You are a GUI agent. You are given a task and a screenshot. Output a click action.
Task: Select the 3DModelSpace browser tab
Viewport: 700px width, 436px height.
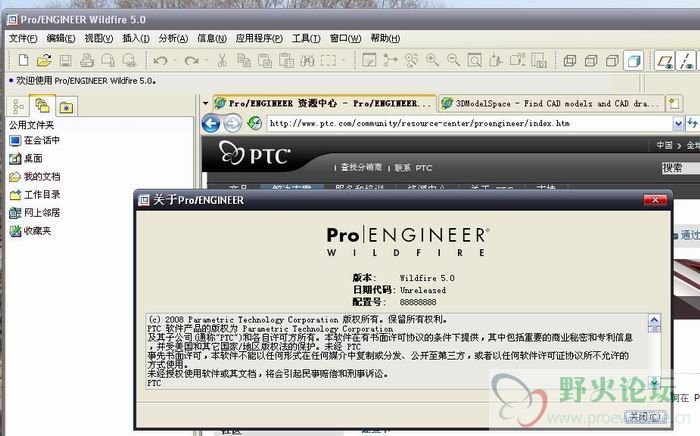pos(551,104)
